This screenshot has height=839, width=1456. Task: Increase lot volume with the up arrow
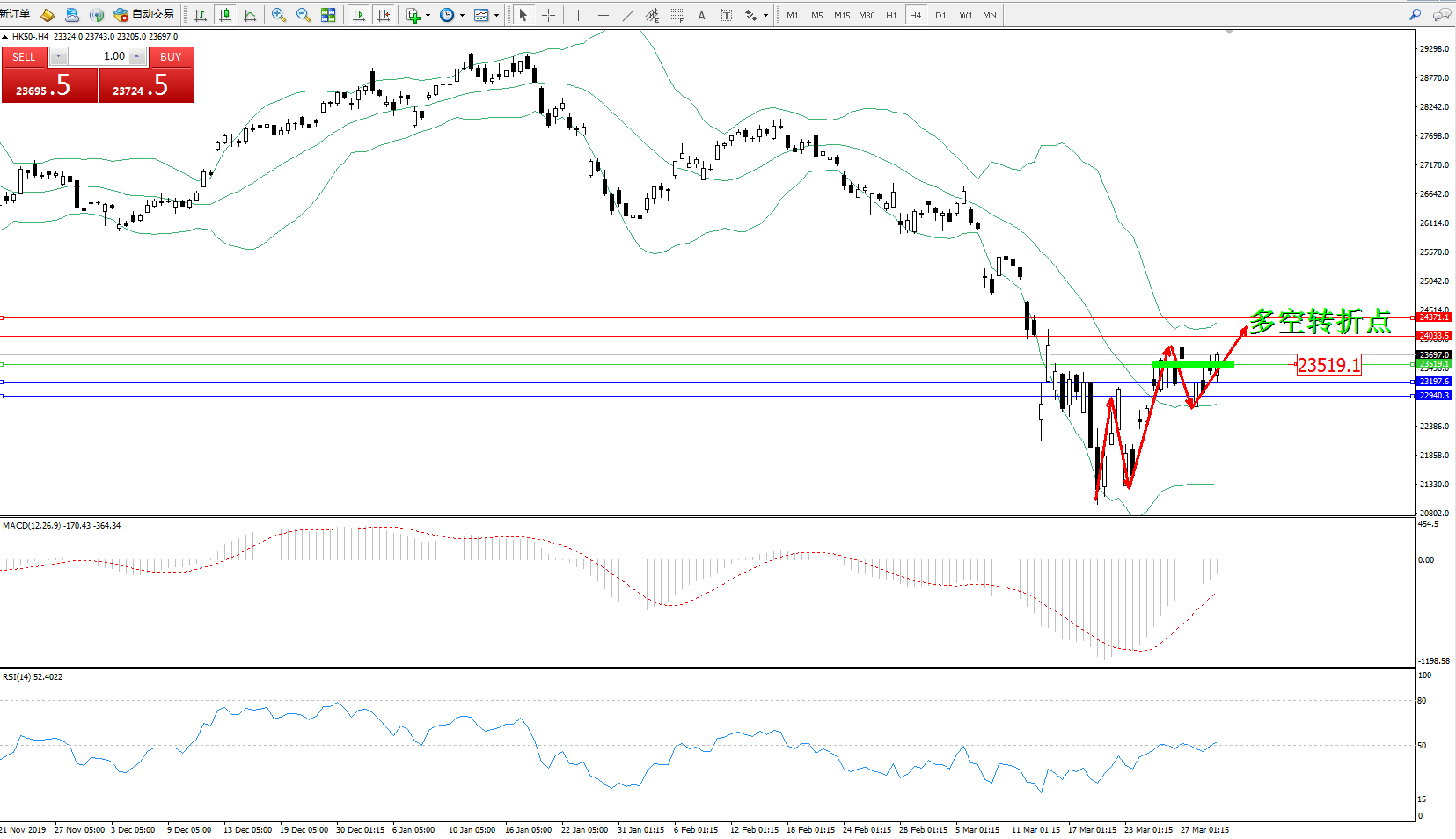[x=137, y=56]
